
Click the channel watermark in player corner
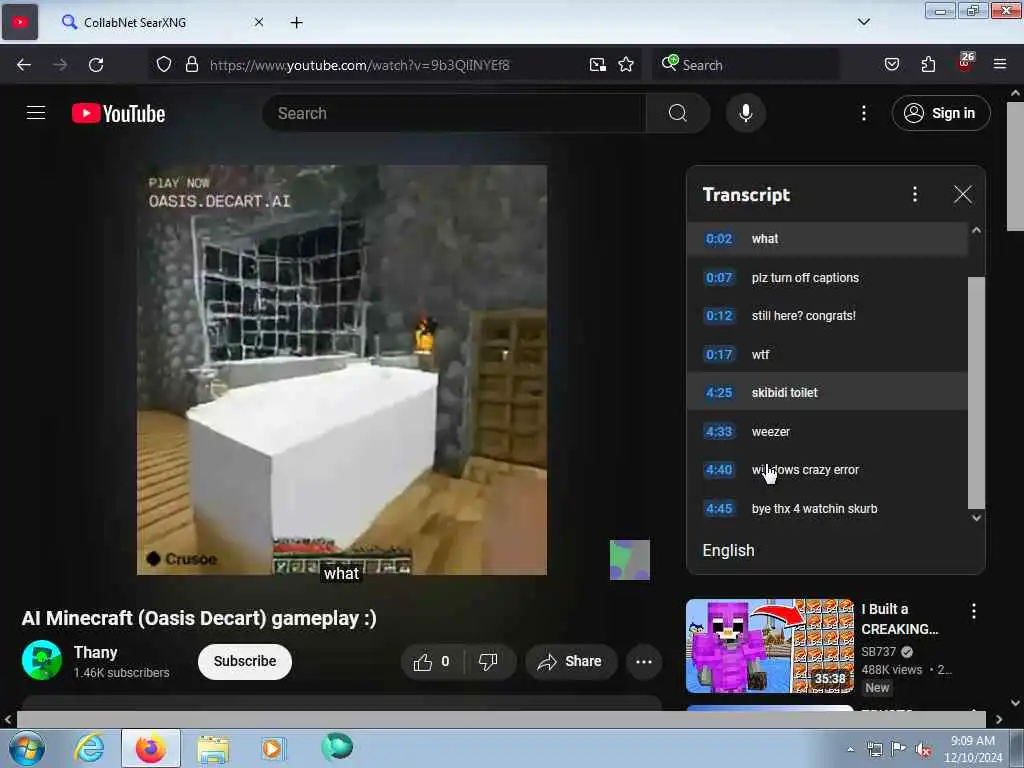[630, 560]
